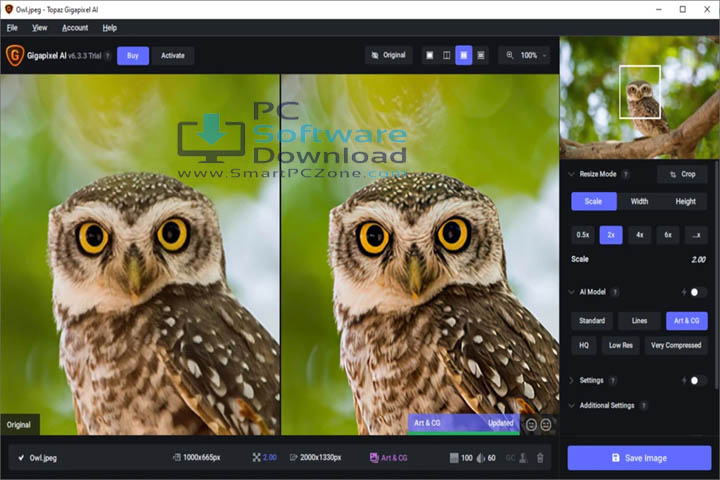Select the split view layout icon
Viewport: 720px width, 480px height.
coord(447,55)
